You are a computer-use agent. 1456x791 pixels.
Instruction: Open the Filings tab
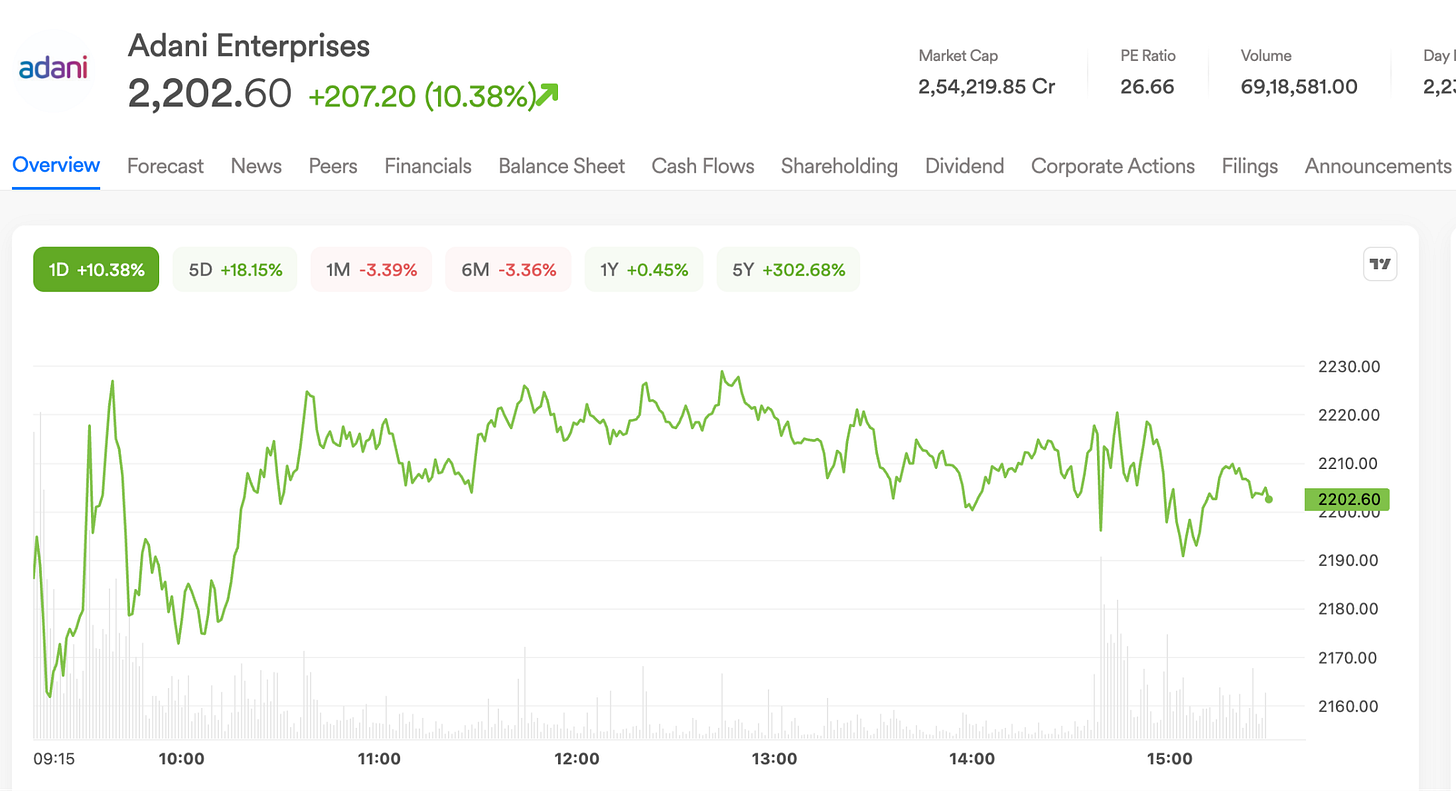coord(1250,166)
